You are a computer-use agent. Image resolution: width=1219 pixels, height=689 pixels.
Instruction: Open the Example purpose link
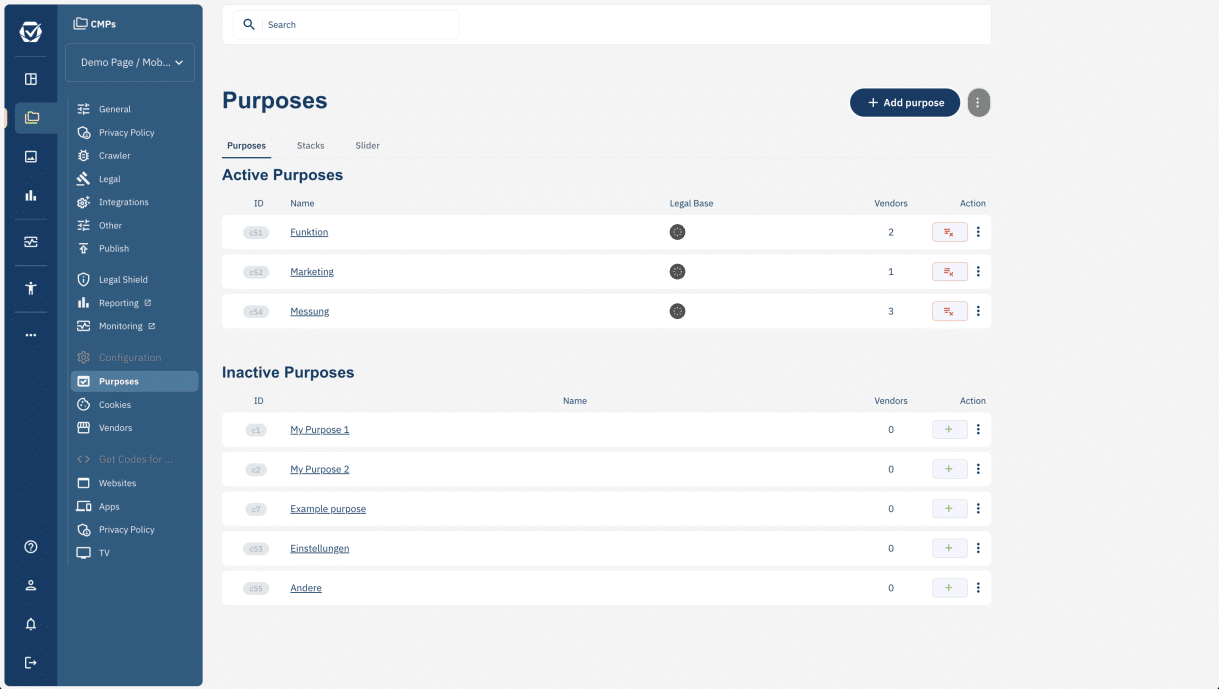328,509
